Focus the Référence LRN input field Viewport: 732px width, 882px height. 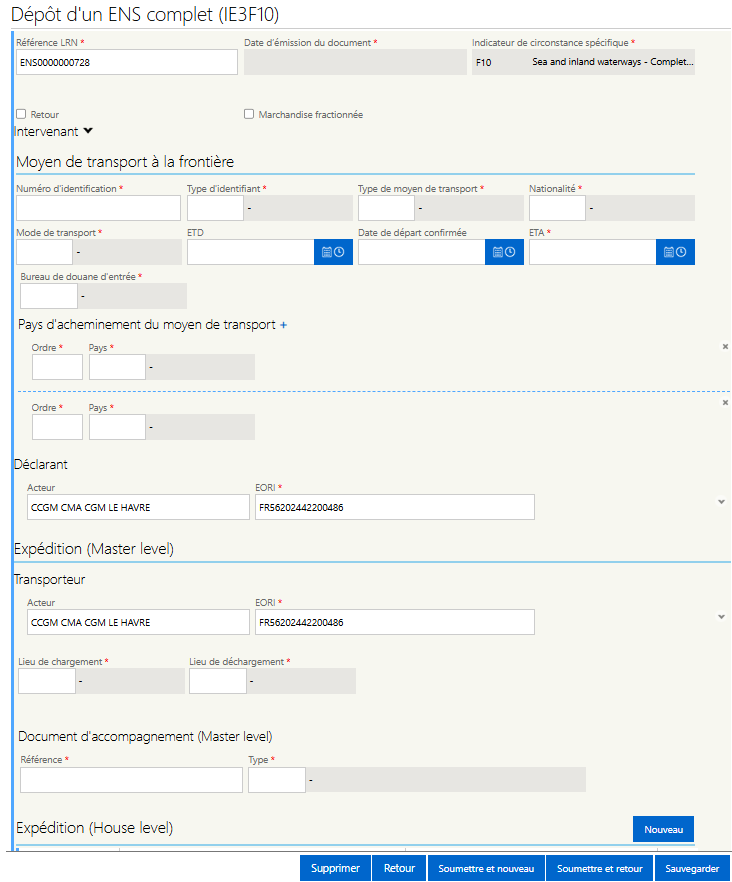pyautogui.click(x=127, y=62)
